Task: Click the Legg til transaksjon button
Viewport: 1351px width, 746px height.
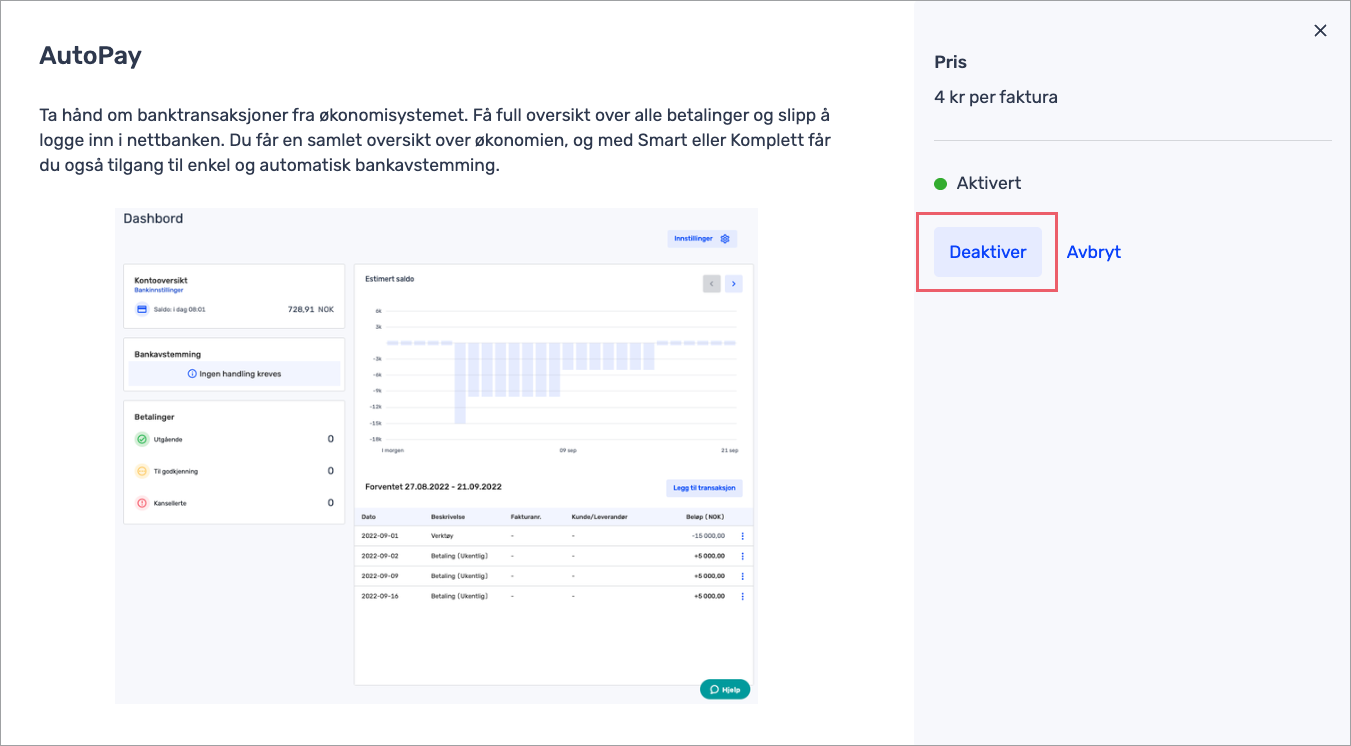Action: tap(704, 488)
